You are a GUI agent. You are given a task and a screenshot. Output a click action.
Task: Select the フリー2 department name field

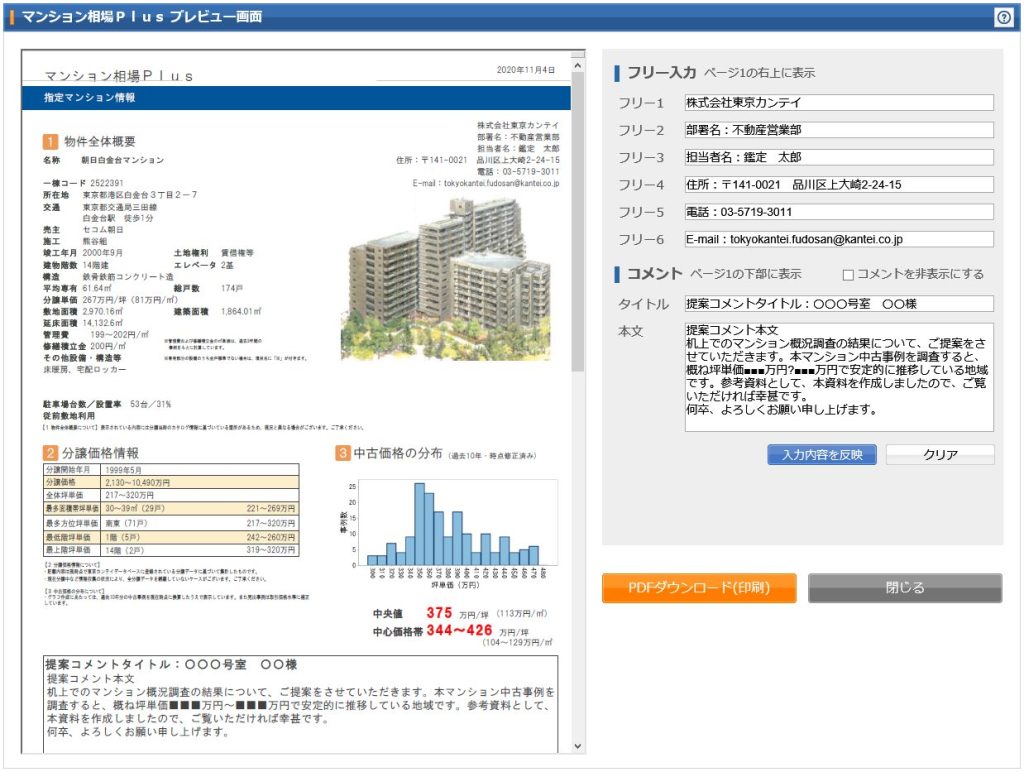pyautogui.click(x=838, y=130)
